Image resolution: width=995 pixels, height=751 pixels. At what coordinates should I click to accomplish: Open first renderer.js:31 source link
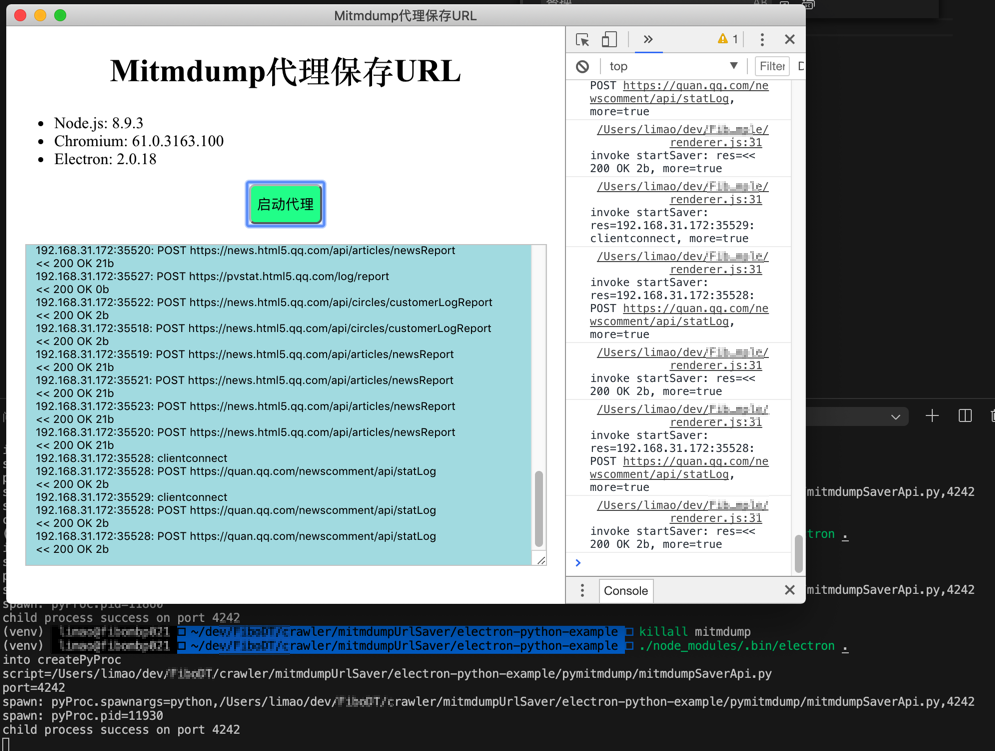point(716,142)
